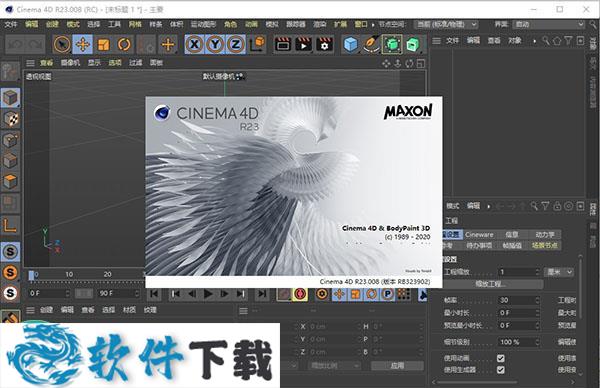
Task: Activate the Scale tool cube icon
Action: tap(104, 45)
